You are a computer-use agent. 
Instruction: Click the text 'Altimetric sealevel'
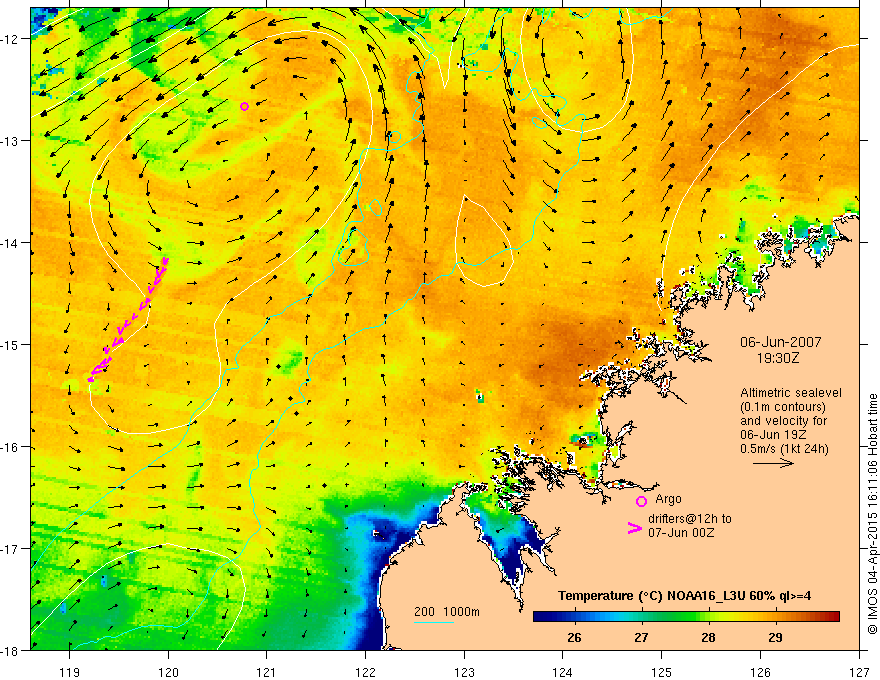(x=791, y=393)
